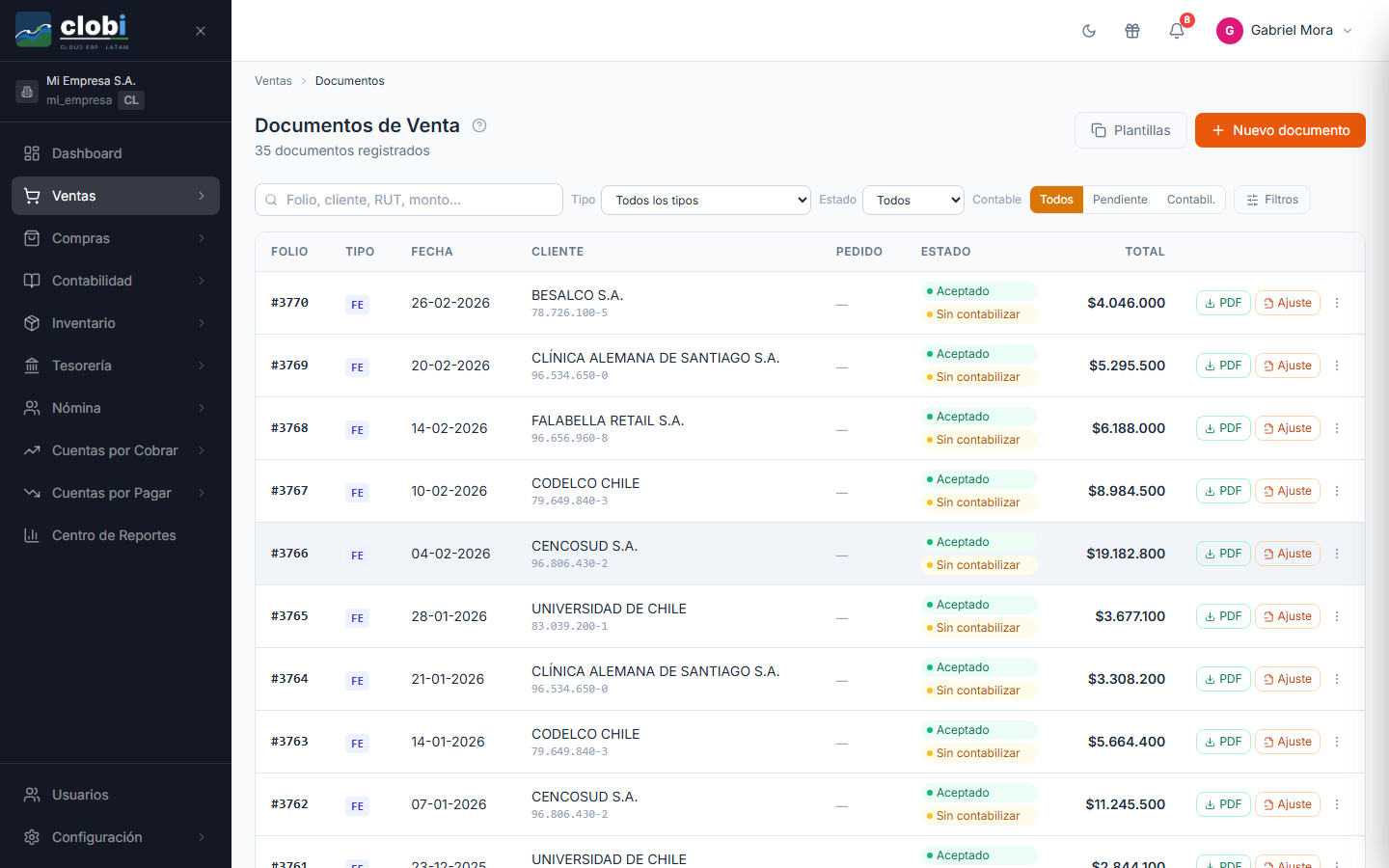The width and height of the screenshot is (1389, 868).
Task: Select client FALABELLA RETAIL S.A.
Action: pyautogui.click(x=608, y=420)
